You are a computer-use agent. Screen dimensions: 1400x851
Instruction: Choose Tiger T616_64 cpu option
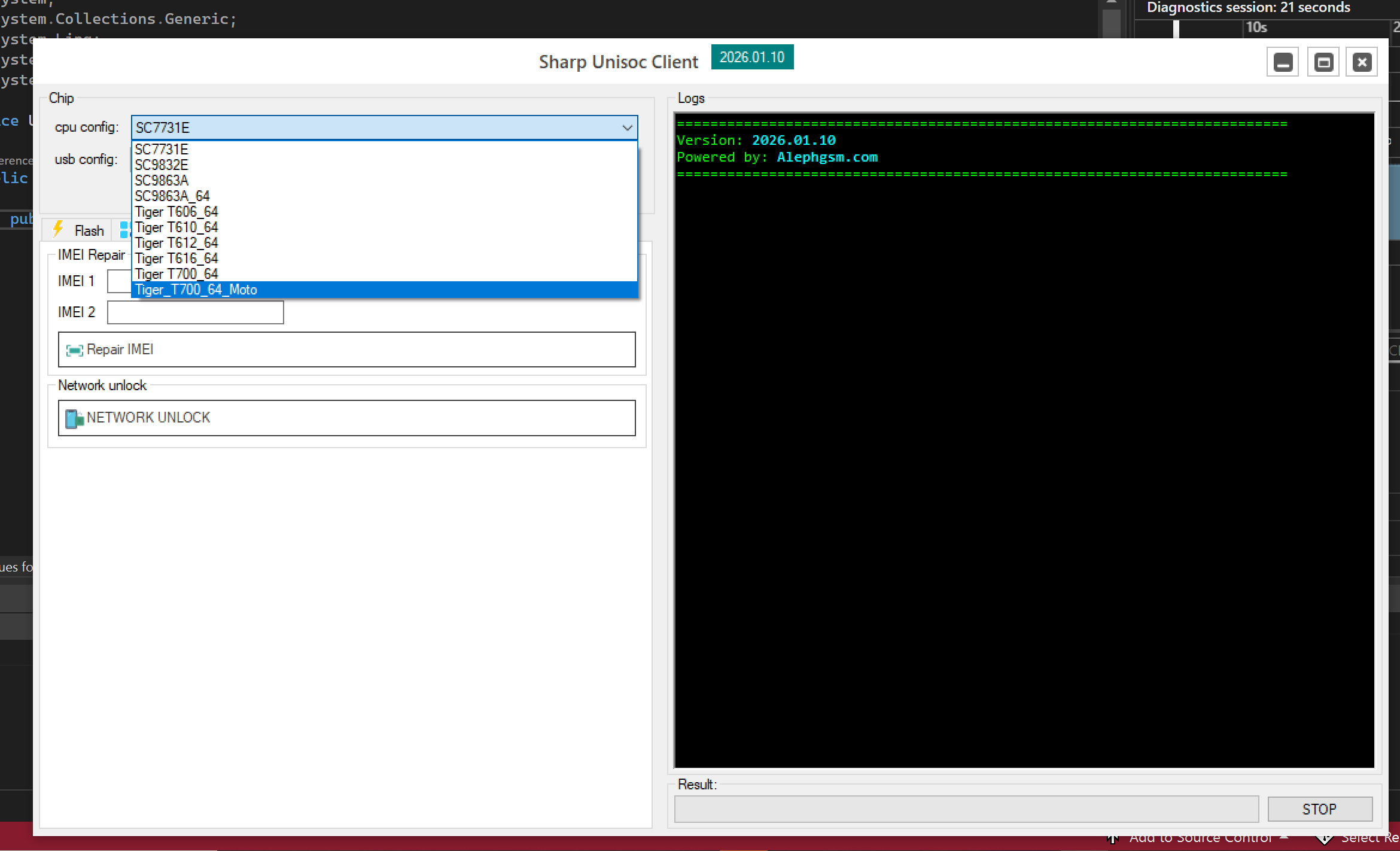(176, 259)
